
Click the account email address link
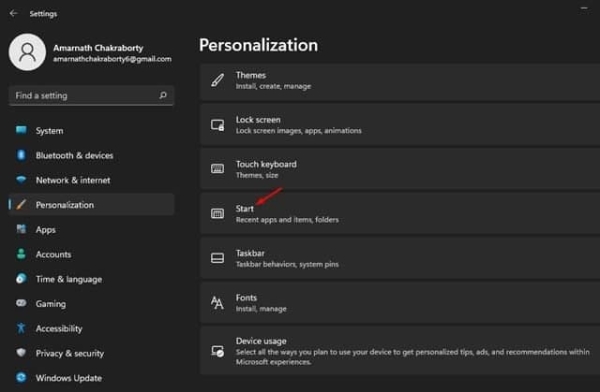112,59
